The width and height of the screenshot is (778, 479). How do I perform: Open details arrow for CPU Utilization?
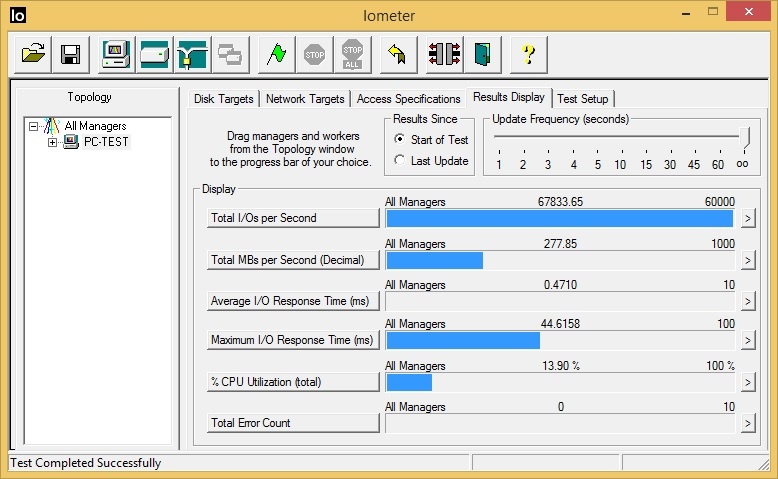(748, 382)
